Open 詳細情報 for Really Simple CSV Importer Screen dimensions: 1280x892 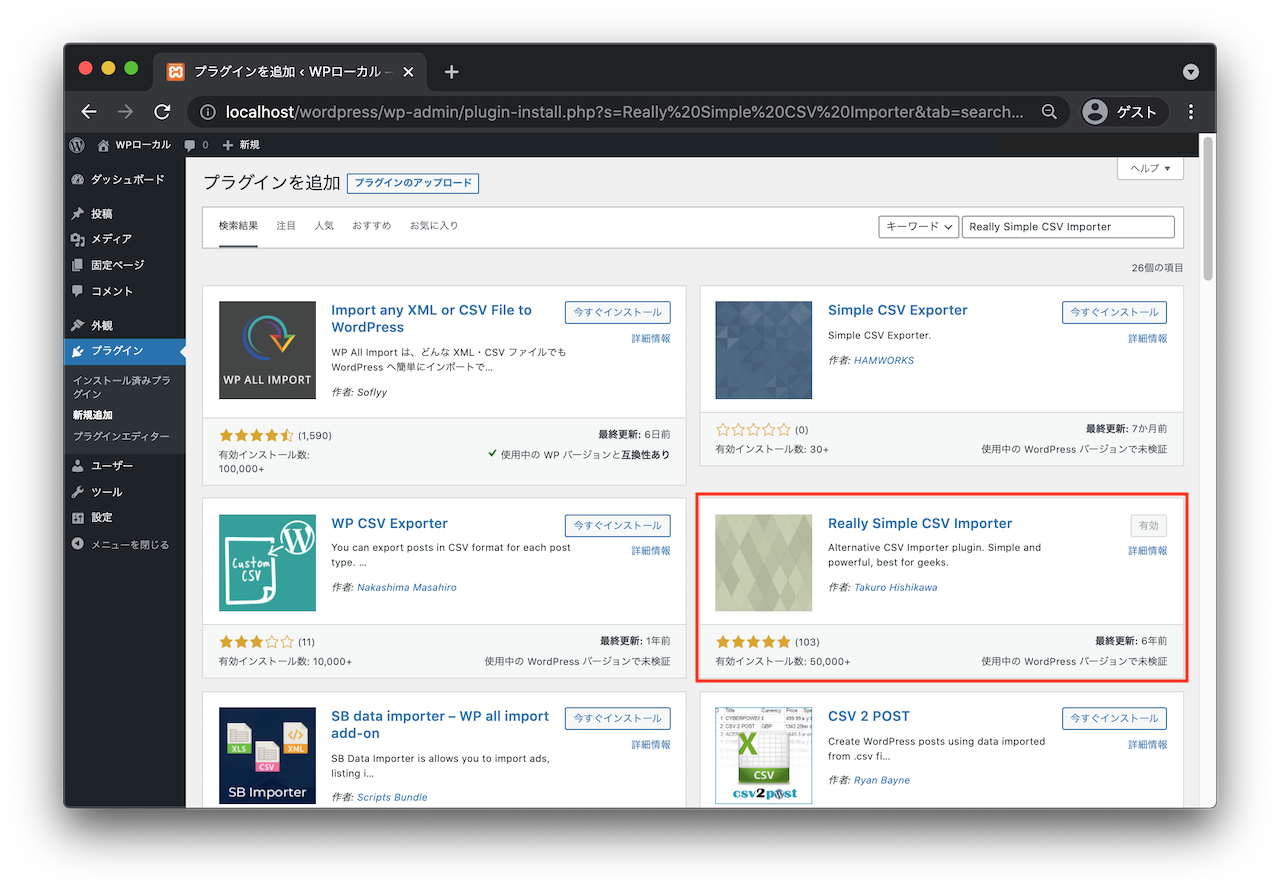[1147, 551]
